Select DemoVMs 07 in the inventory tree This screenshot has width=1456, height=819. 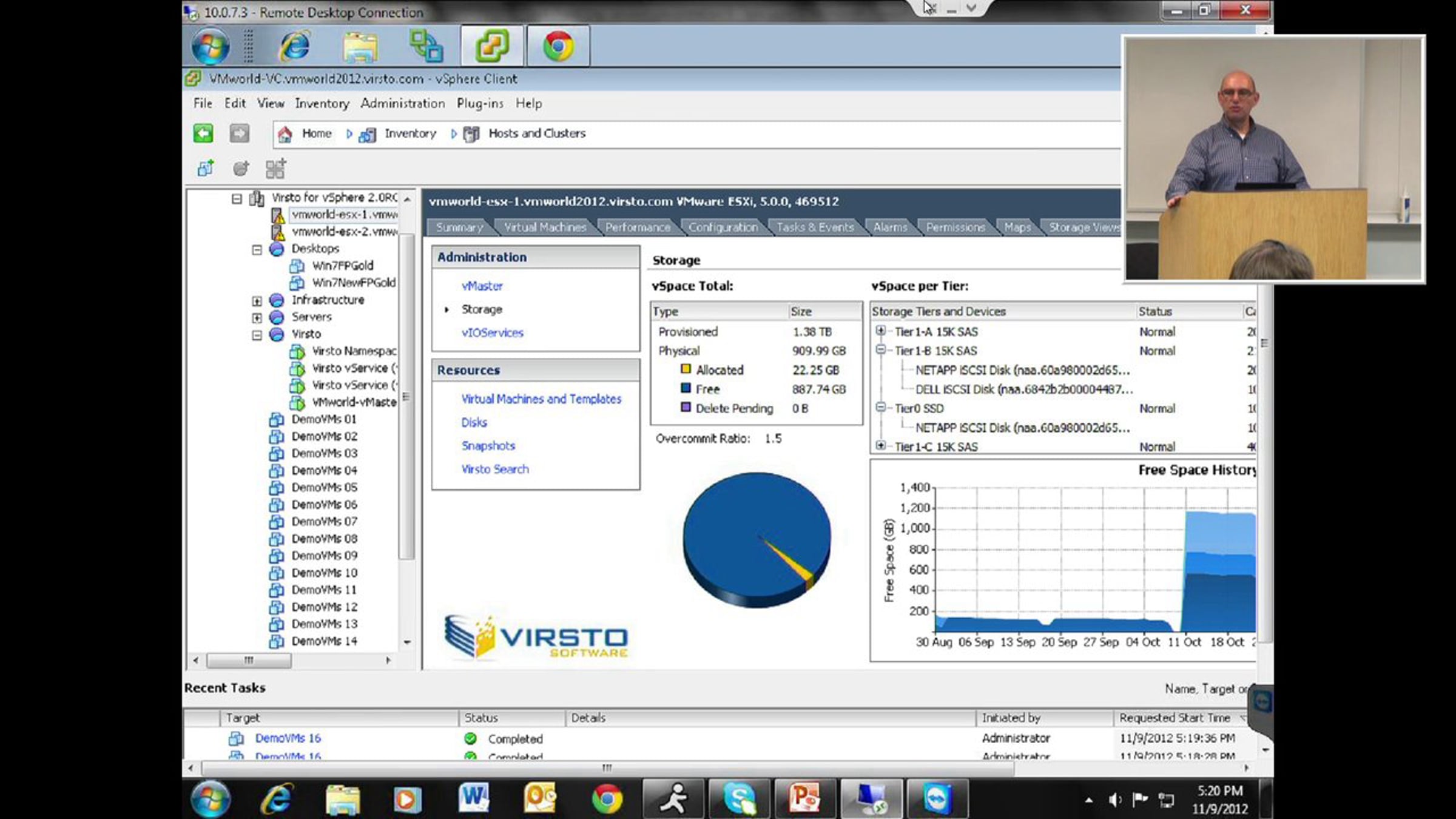pos(324,522)
